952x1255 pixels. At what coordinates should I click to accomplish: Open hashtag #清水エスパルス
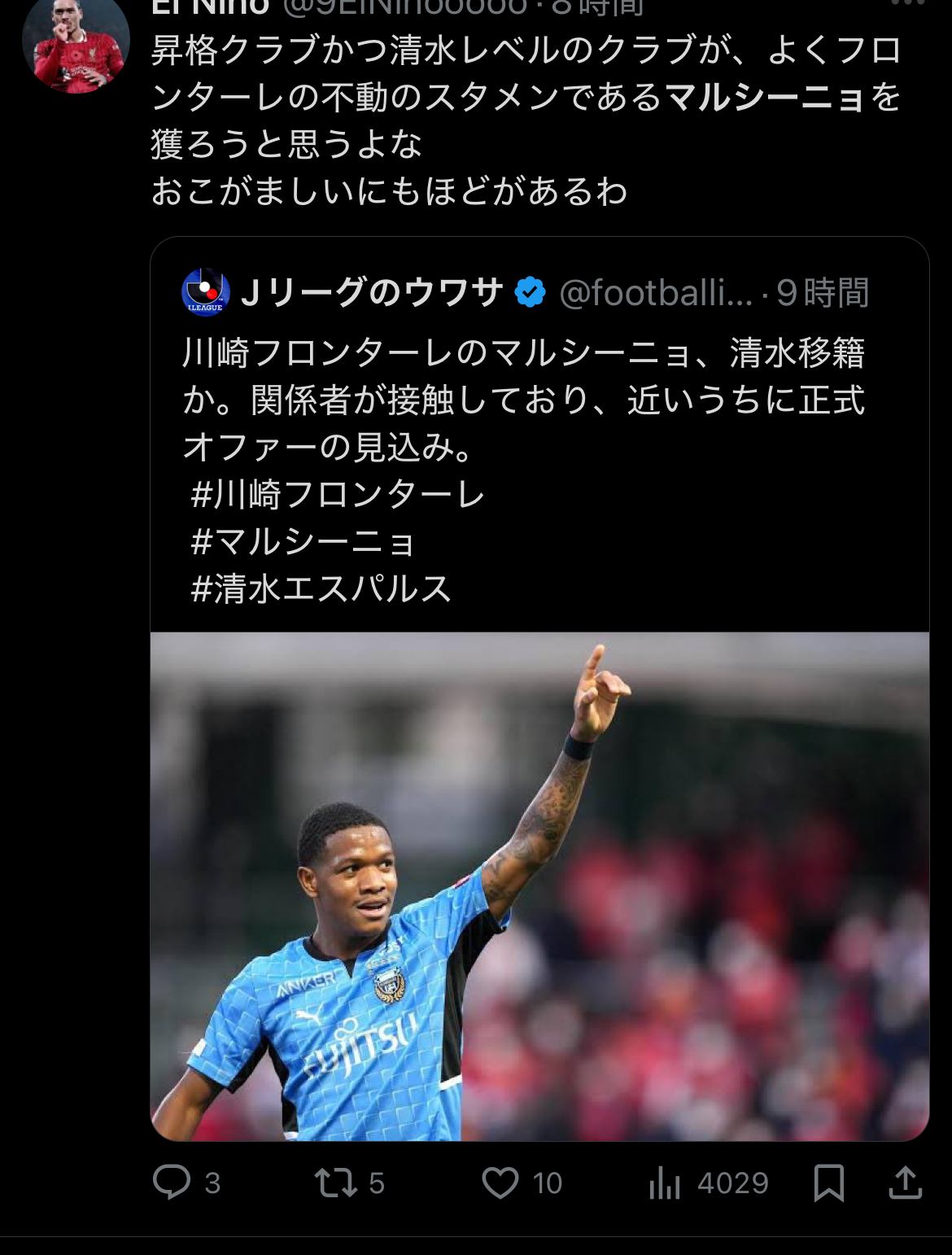pos(321,588)
